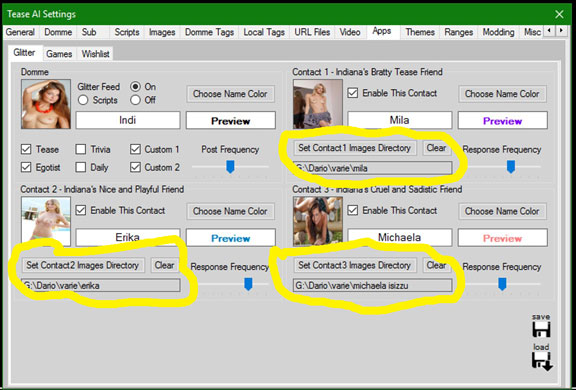The image size is (576, 390).
Task: Click the load floppy disk icon
Action: point(542,361)
